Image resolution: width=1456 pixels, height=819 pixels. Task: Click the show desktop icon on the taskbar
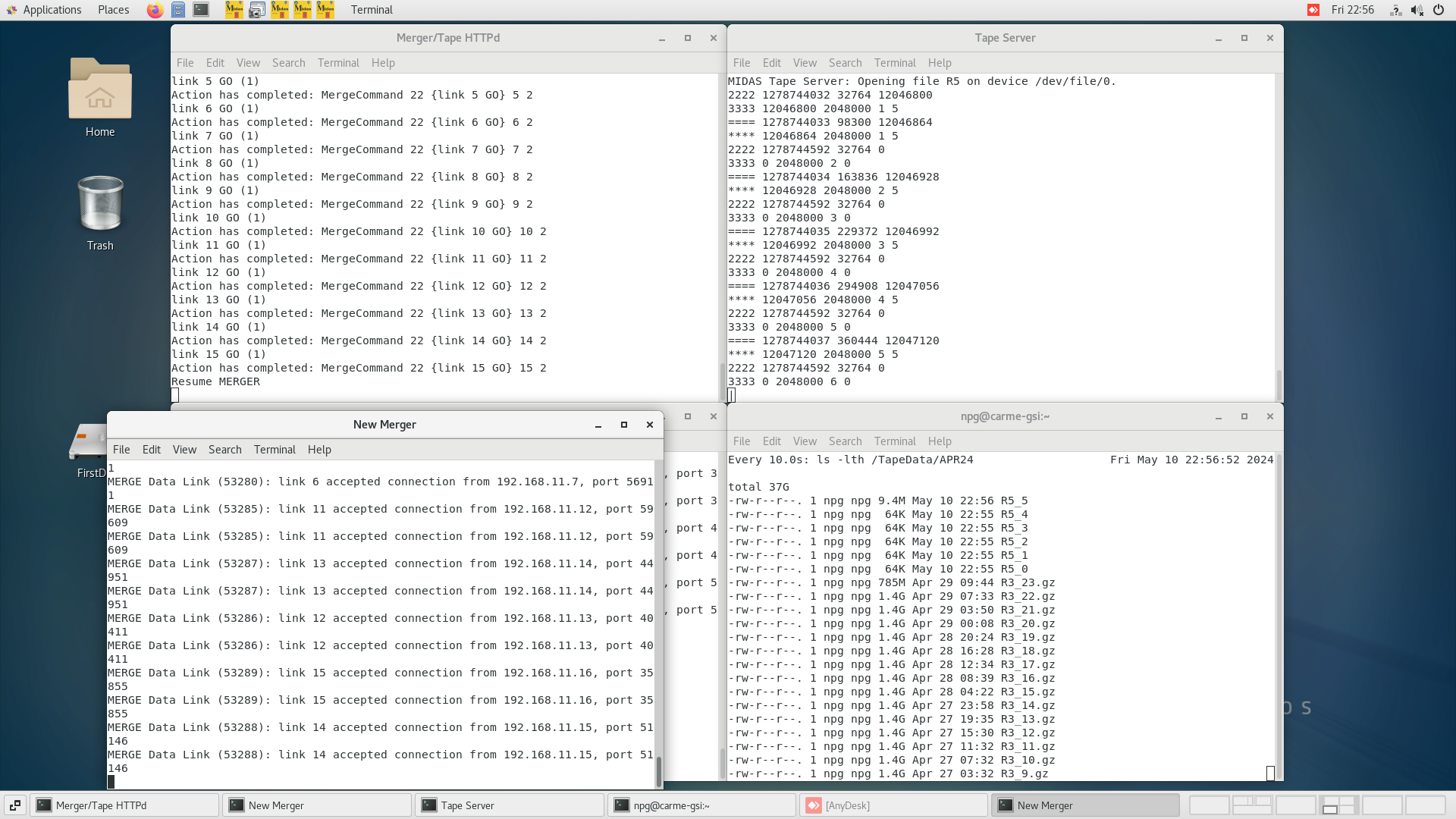click(14, 805)
